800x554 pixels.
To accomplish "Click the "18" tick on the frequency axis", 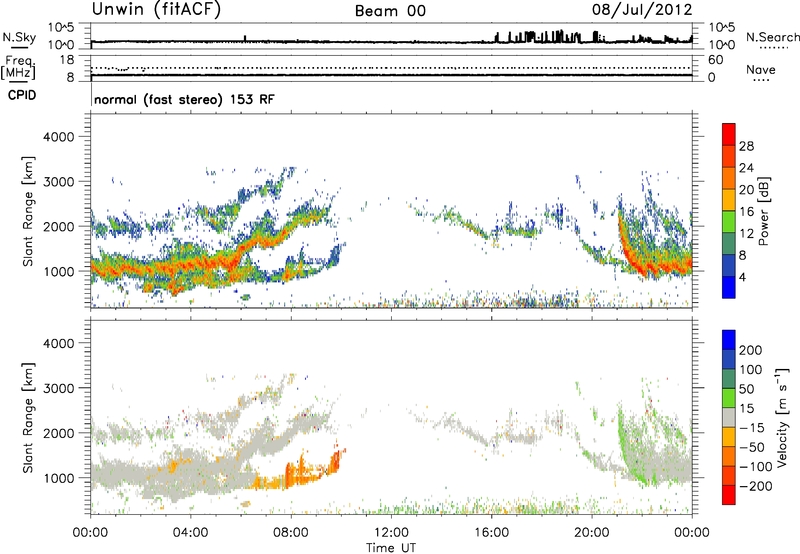I will click(67, 60).
